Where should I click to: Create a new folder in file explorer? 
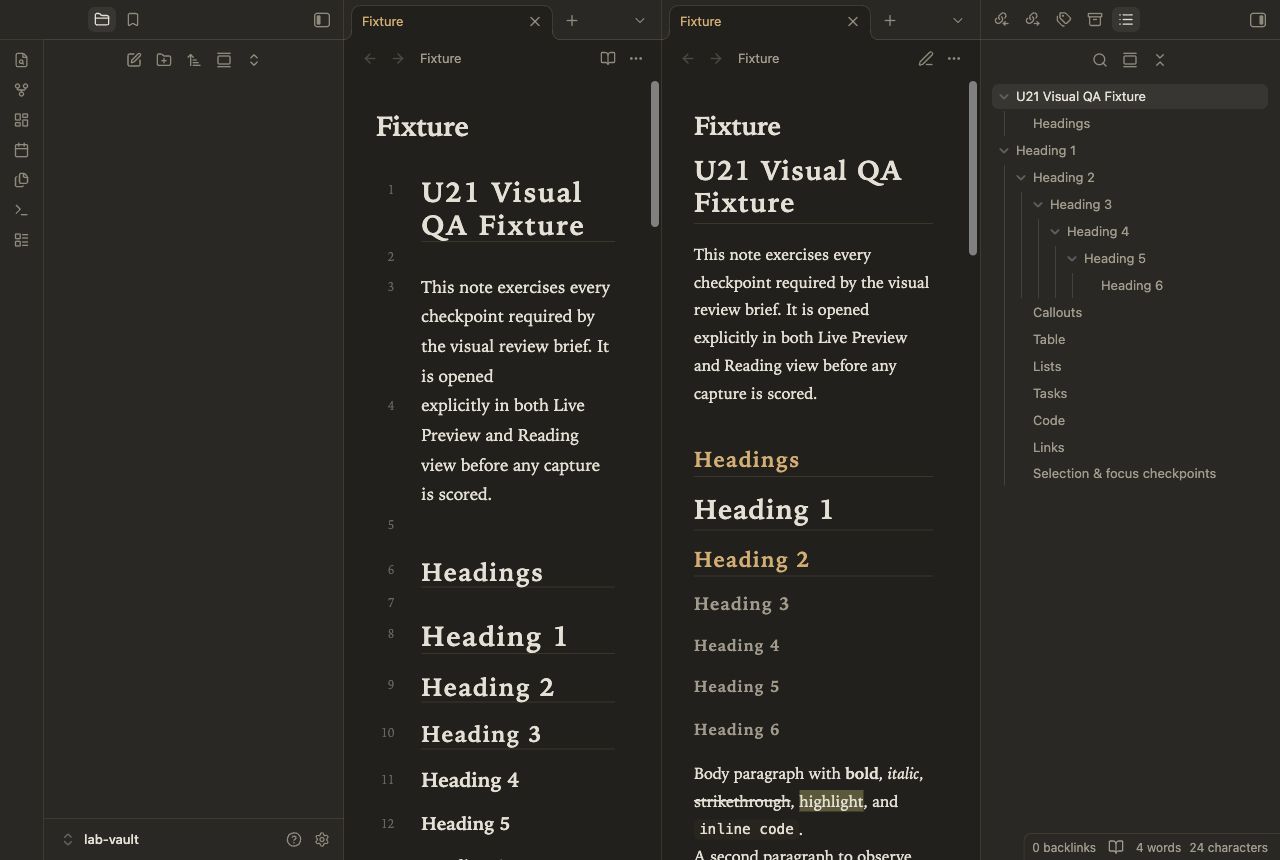click(x=164, y=60)
